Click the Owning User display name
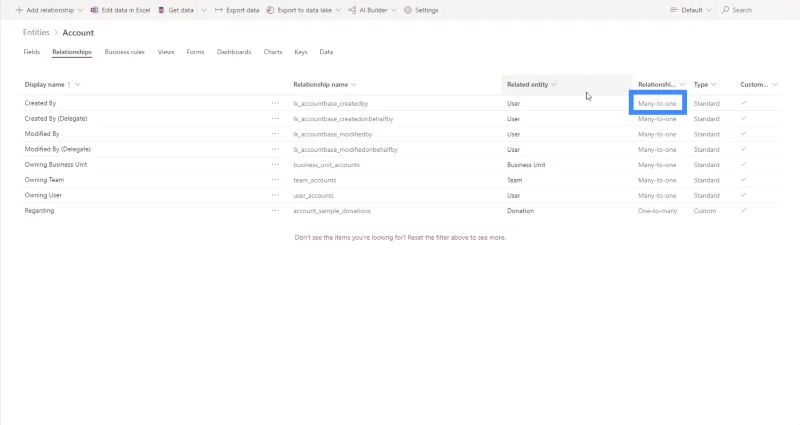 [43, 195]
